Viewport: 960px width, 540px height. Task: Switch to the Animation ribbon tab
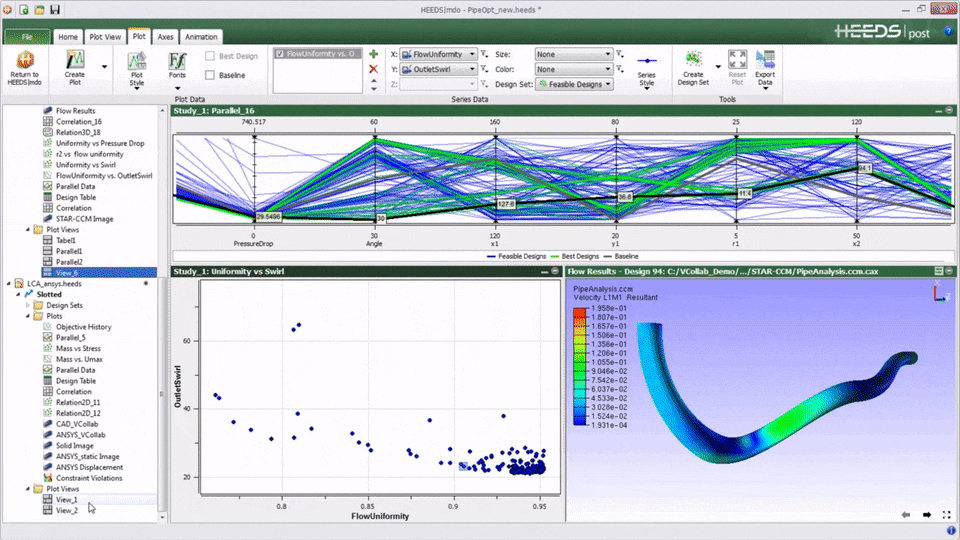tap(201, 37)
